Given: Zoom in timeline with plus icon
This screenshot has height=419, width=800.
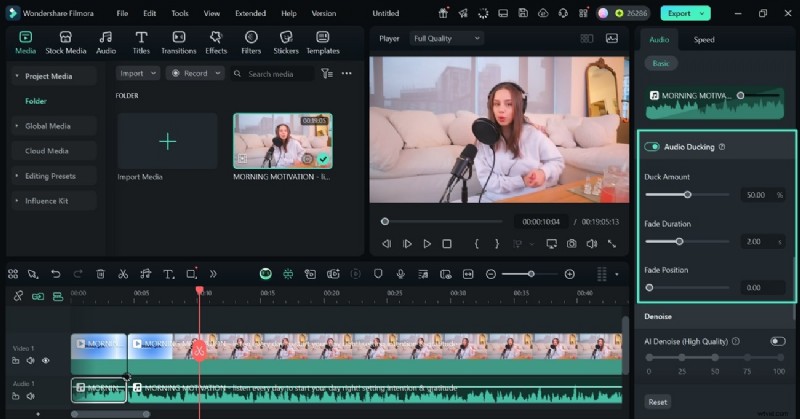Looking at the screenshot, I should pyautogui.click(x=570, y=274).
